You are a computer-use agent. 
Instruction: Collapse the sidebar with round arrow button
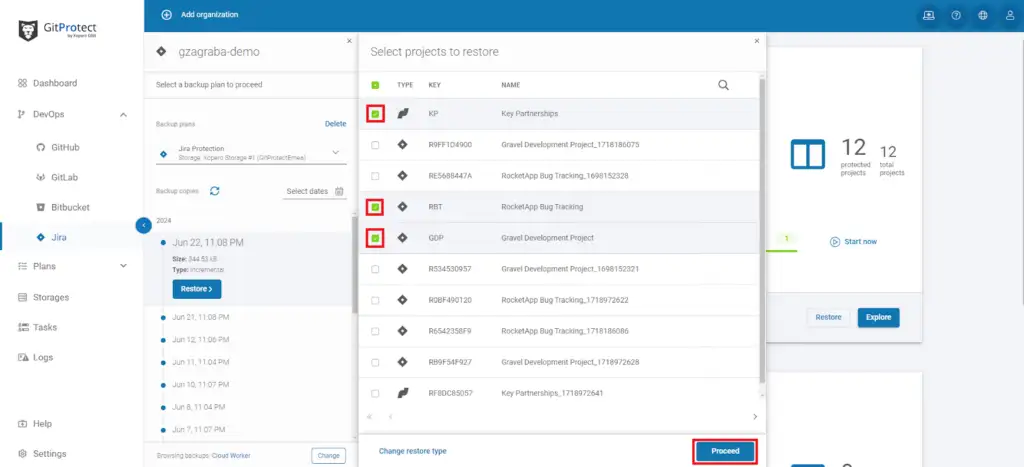point(144,225)
